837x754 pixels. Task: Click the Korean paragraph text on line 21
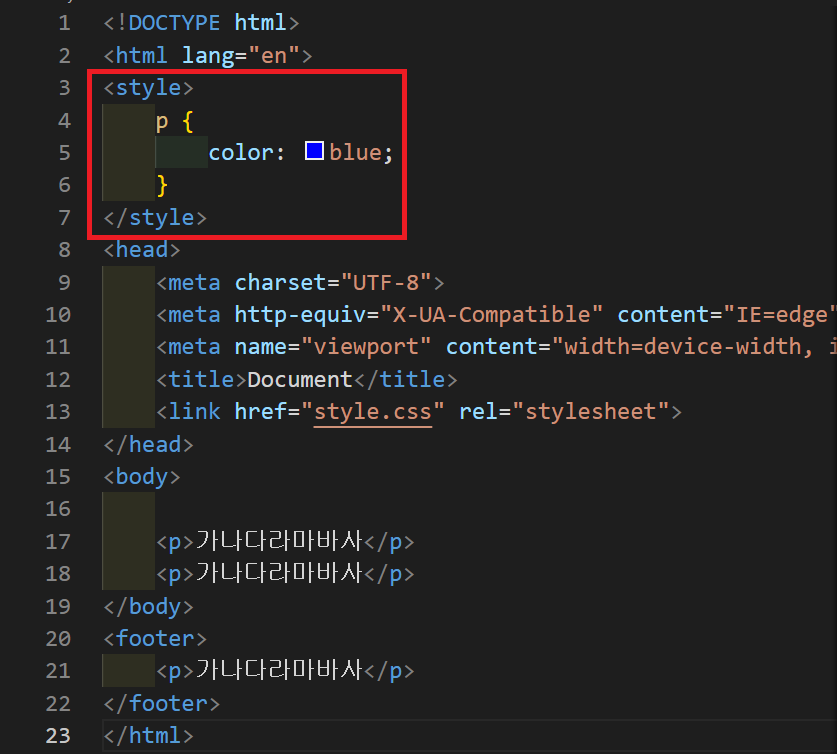(280, 671)
